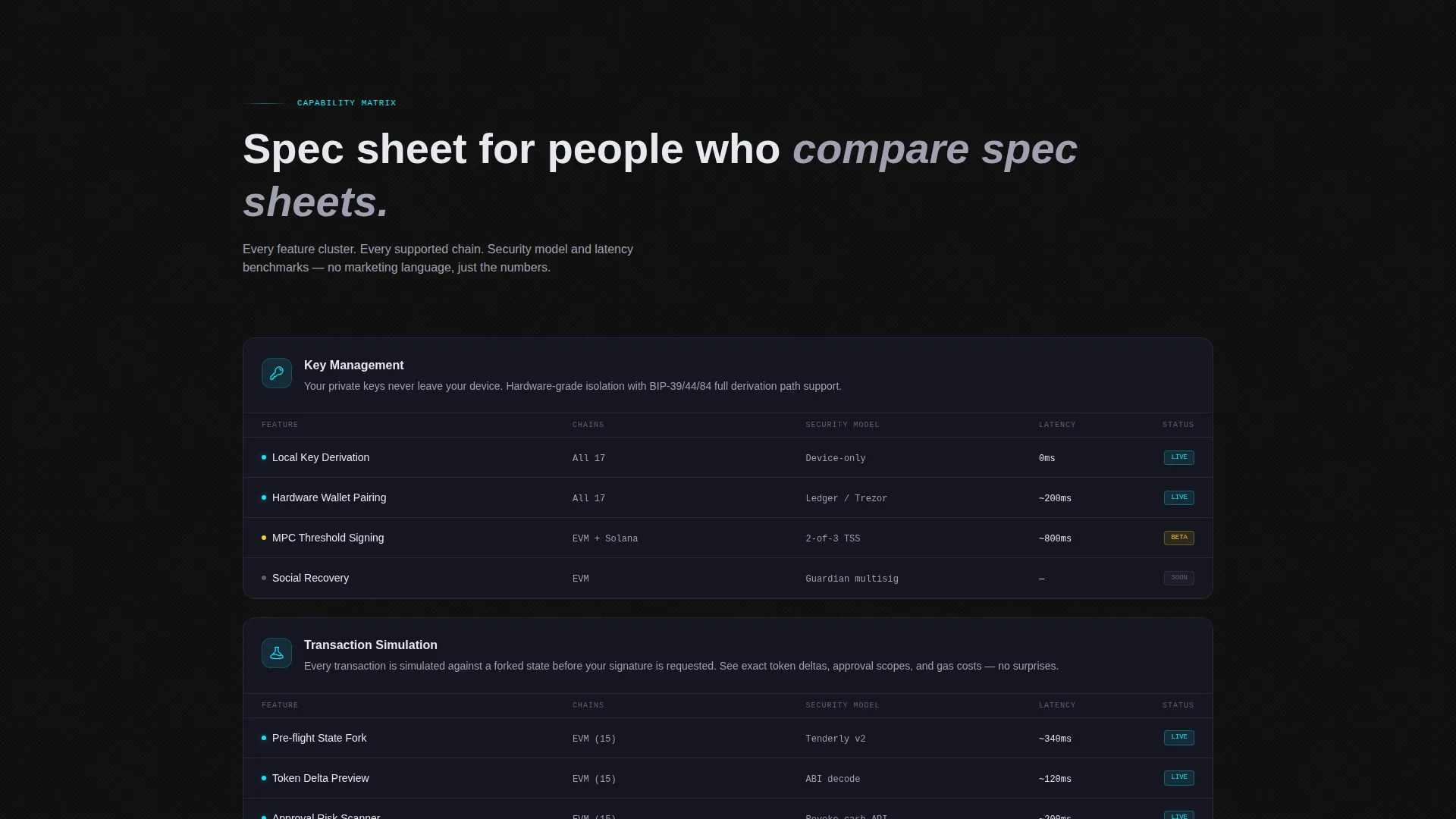
Task: Click 'FEATURE' header in Transaction Simulation table
Action: tap(280, 705)
